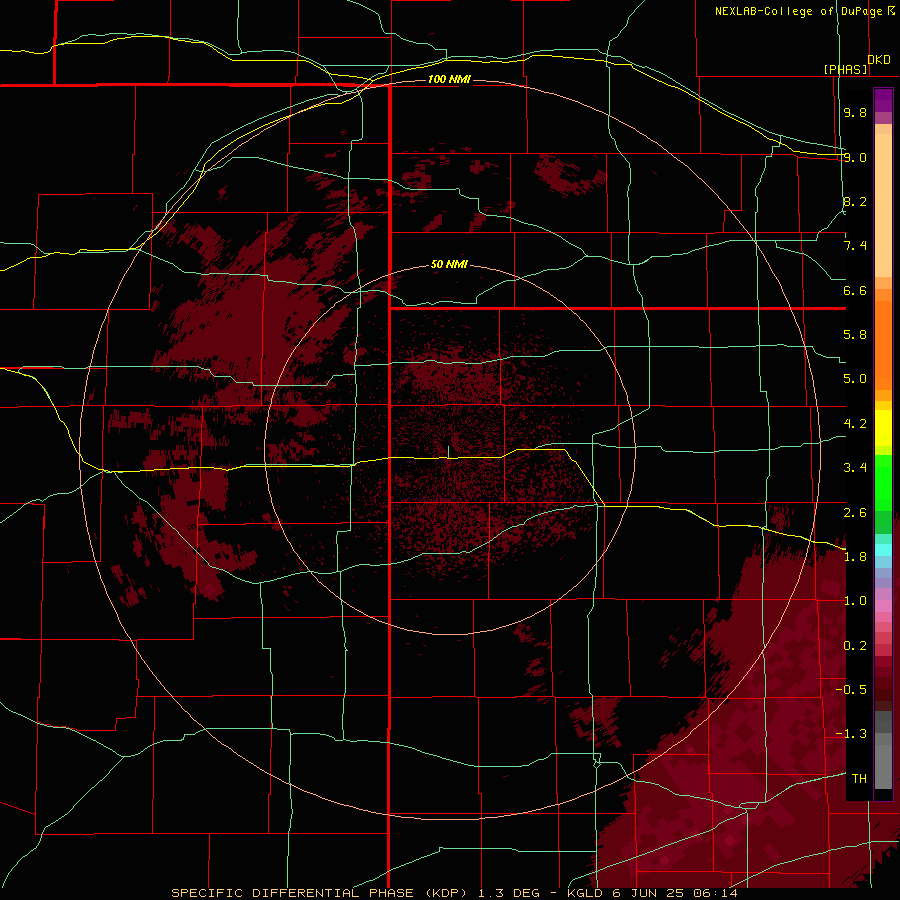Select the yellow swatch on the color bar
Image resolution: width=900 pixels, height=900 pixels.
click(883, 428)
